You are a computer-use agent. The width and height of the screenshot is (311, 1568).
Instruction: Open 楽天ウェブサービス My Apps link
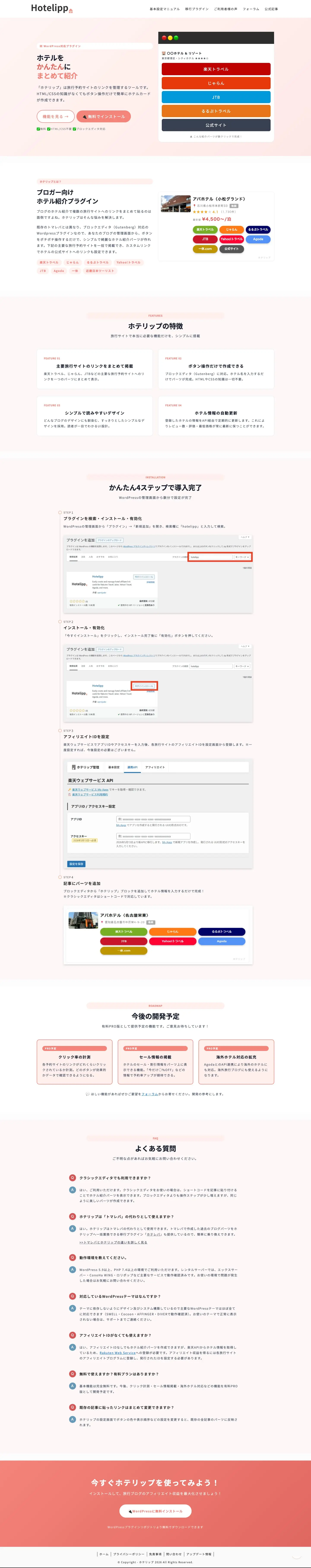point(90,789)
